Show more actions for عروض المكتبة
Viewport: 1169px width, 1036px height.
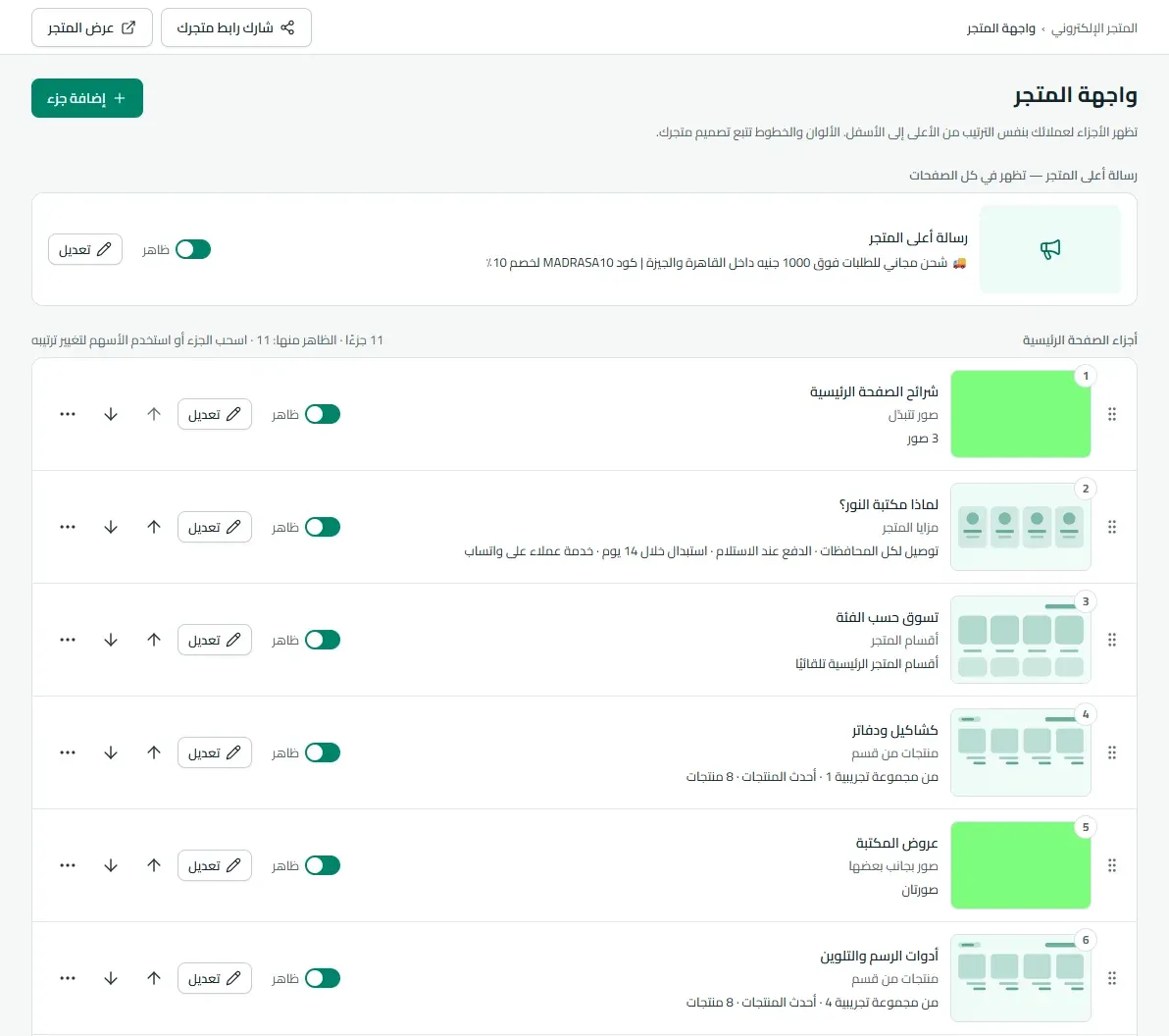coord(67,865)
